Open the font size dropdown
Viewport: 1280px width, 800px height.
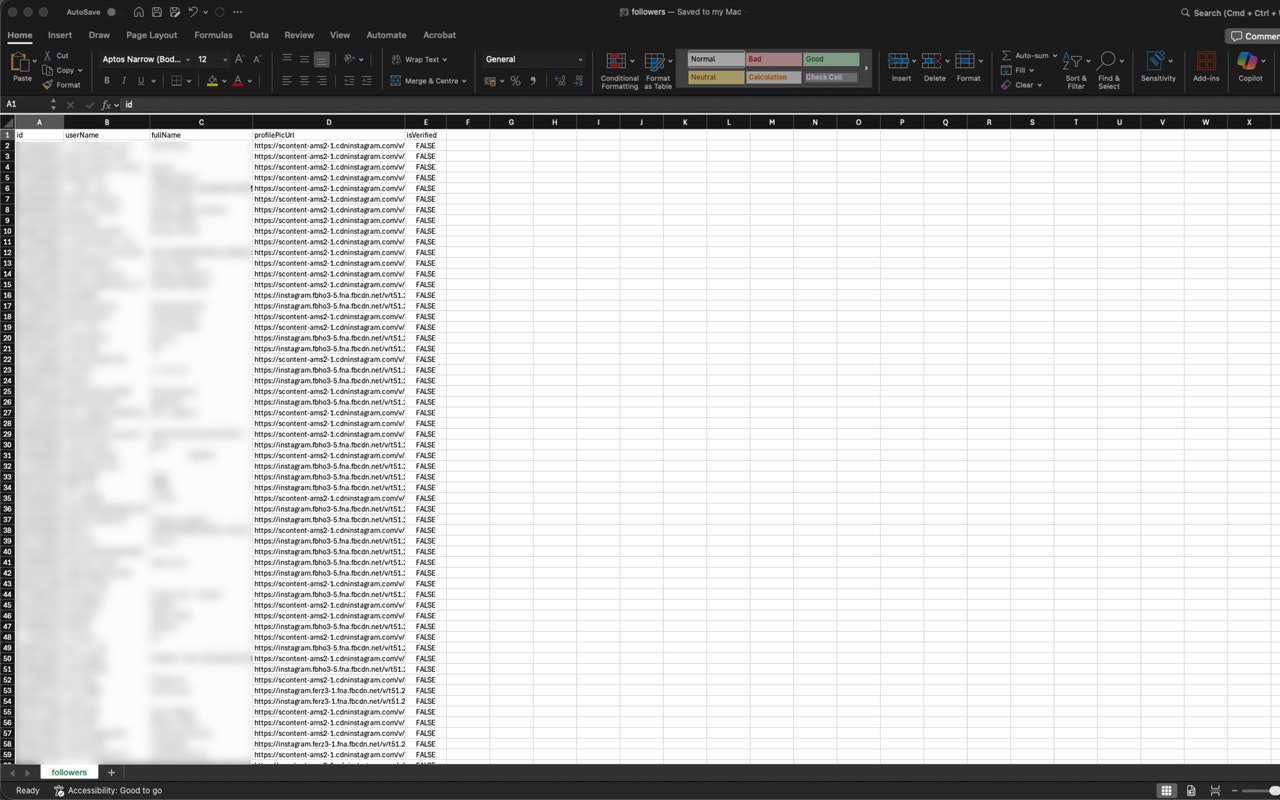pyautogui.click(x=224, y=59)
